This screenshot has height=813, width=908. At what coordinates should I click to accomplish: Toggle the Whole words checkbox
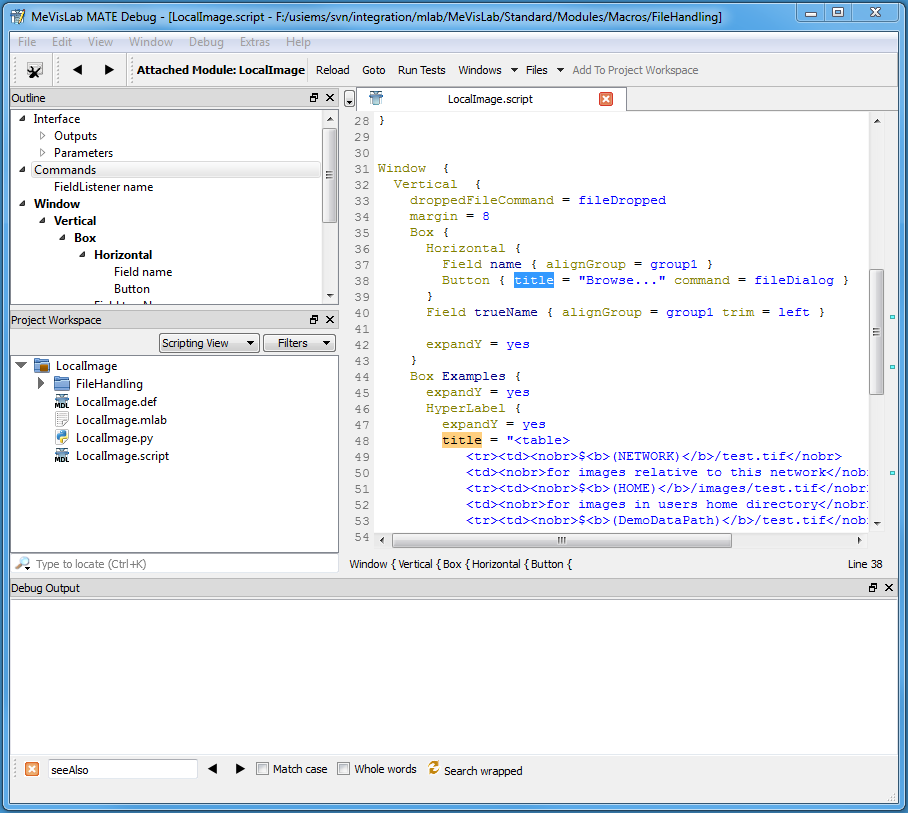click(344, 769)
